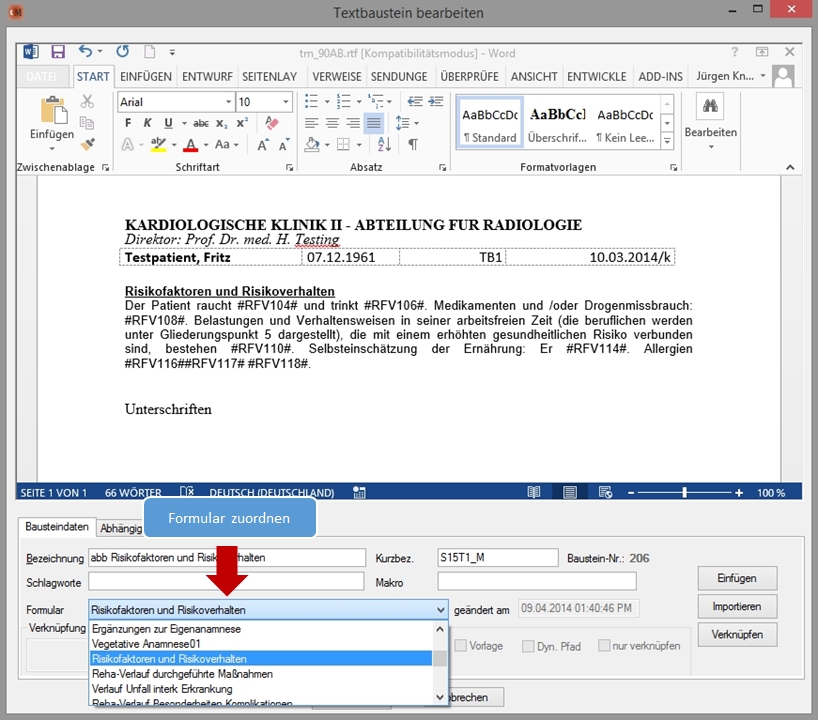The image size is (818, 720).
Task: Click the zoom out minus button
Action: pos(631,493)
